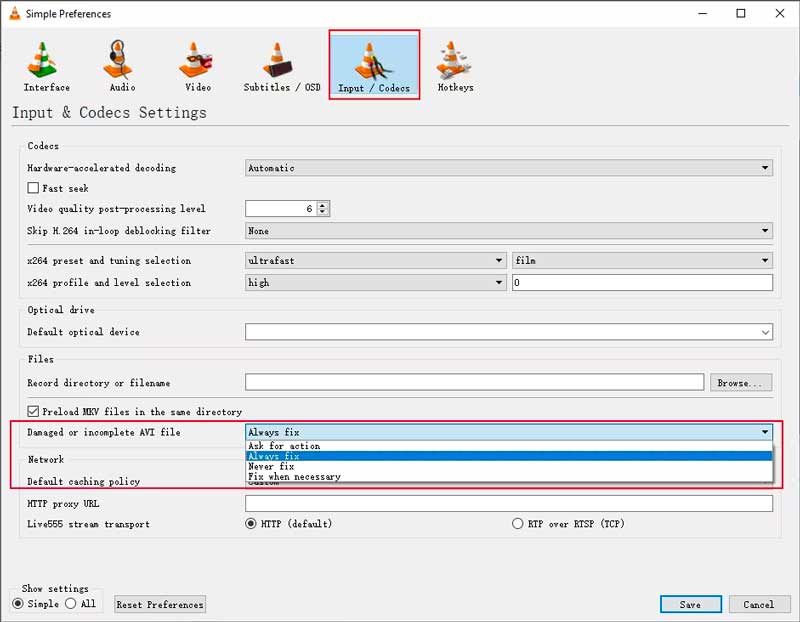
Task: Open the x264 ultrafast preset dropdown
Action: tap(376, 261)
